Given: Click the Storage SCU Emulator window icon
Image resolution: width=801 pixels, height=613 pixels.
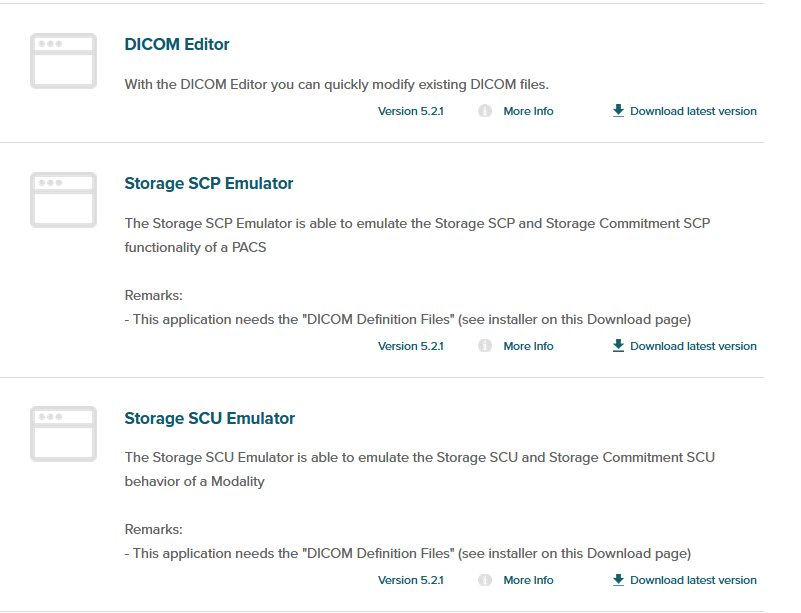Looking at the screenshot, I should tap(64, 434).
